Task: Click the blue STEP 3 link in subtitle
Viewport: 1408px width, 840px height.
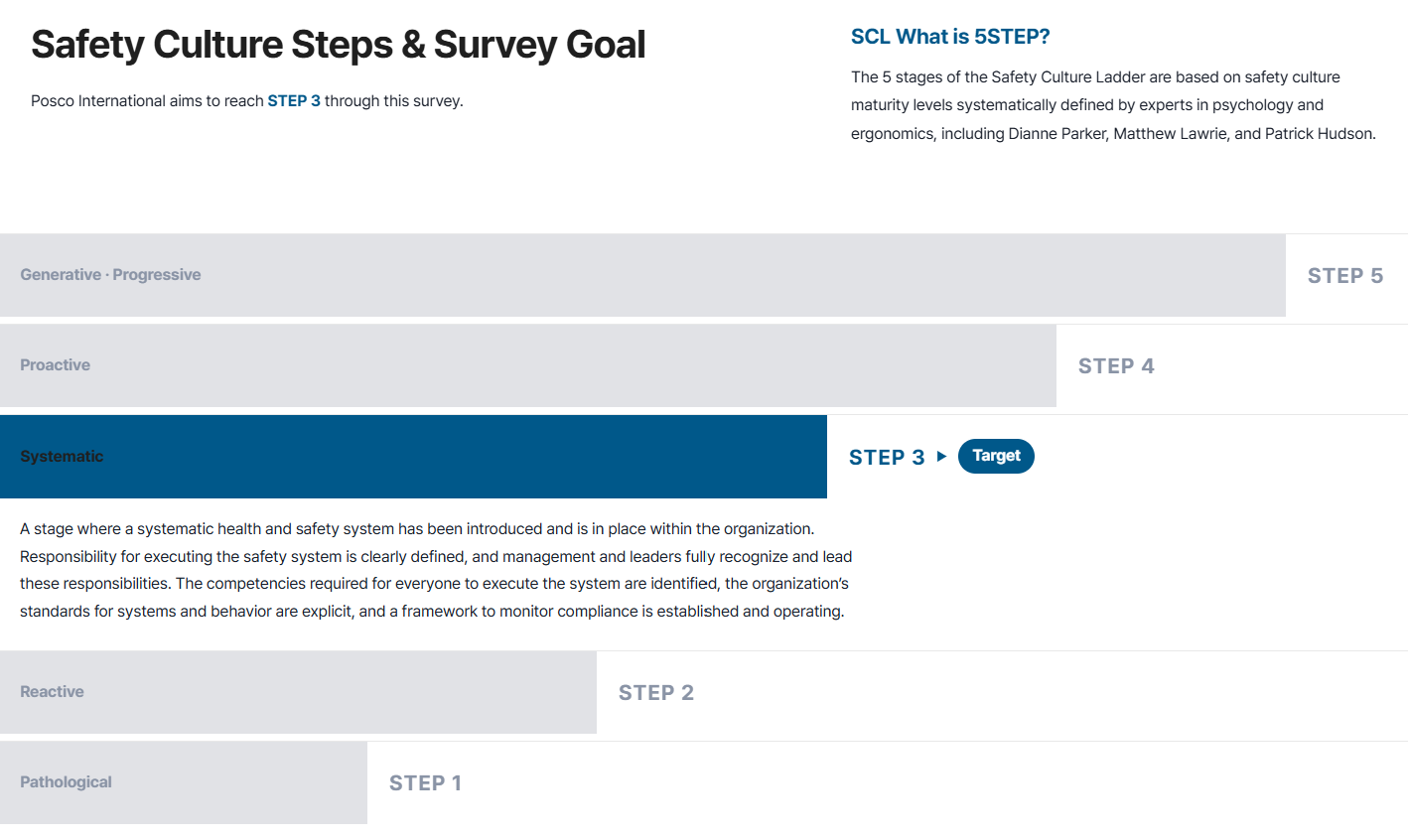Action: pos(294,101)
